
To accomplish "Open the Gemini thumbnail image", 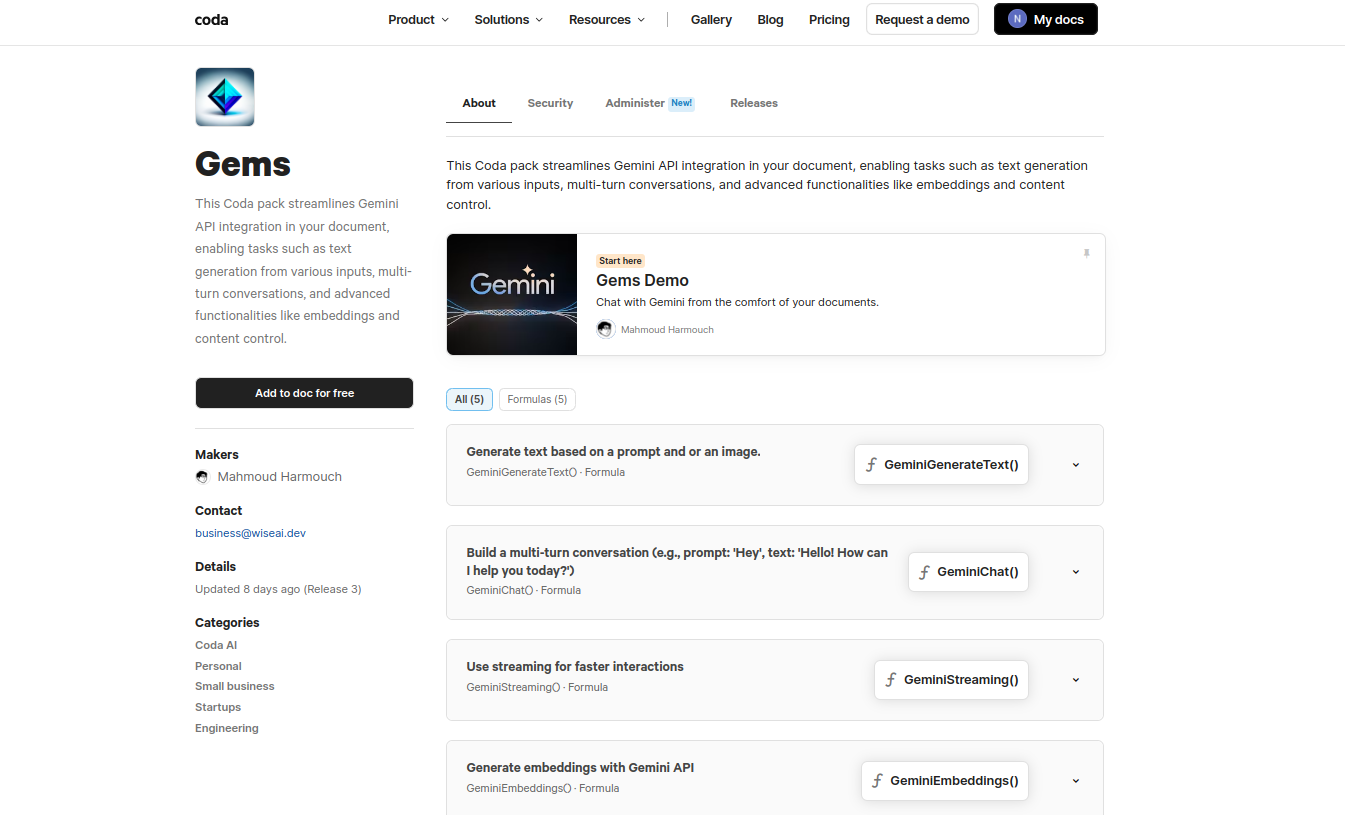I will (x=512, y=294).
